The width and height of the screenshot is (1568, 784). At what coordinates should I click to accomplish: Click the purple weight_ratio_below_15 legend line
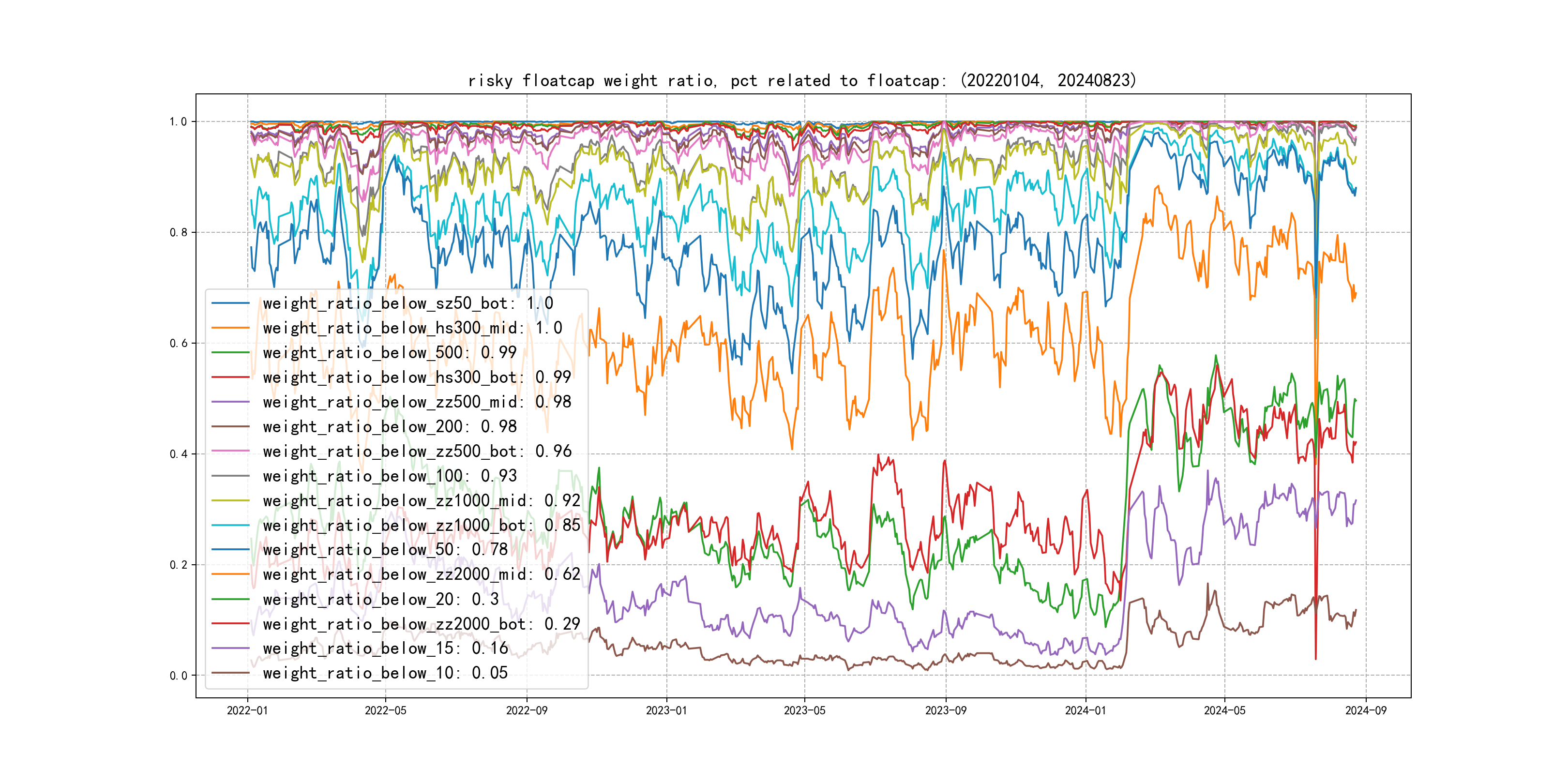(230, 648)
